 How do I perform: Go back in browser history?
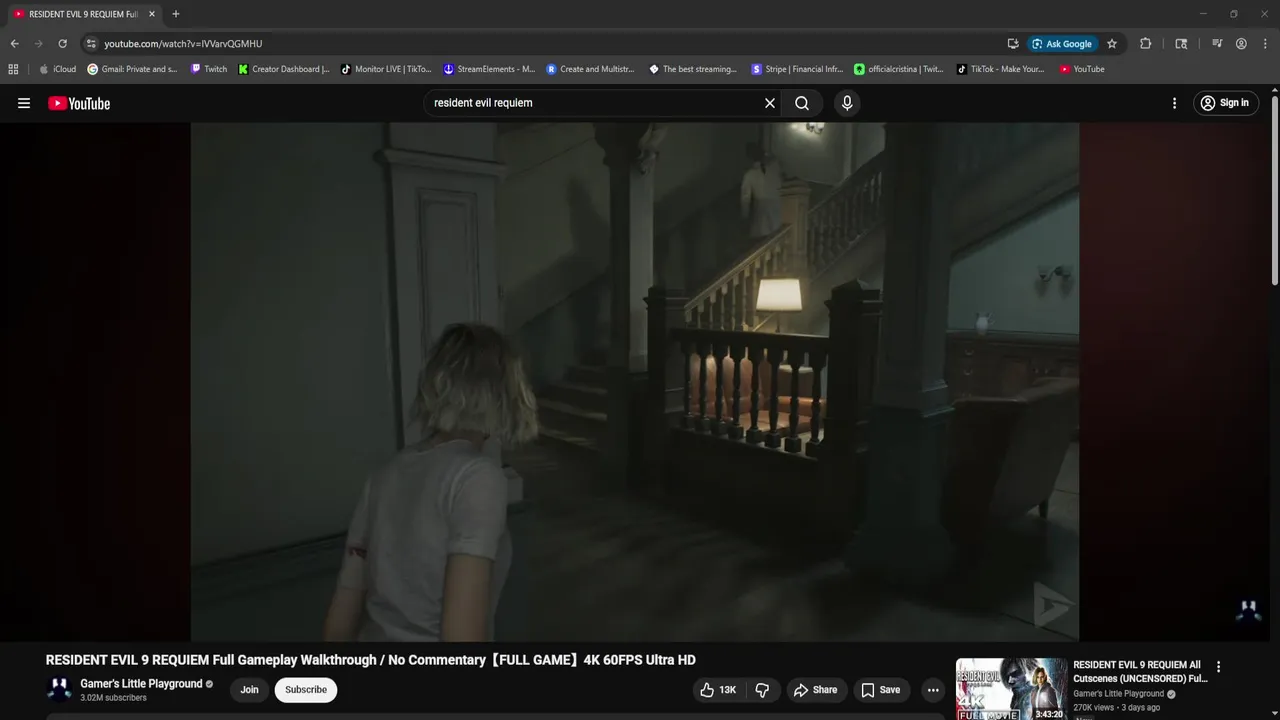point(14,44)
